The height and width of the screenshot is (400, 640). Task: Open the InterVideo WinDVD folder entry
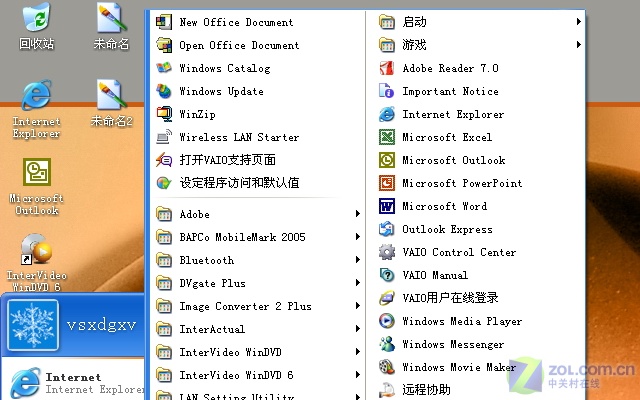(257, 352)
